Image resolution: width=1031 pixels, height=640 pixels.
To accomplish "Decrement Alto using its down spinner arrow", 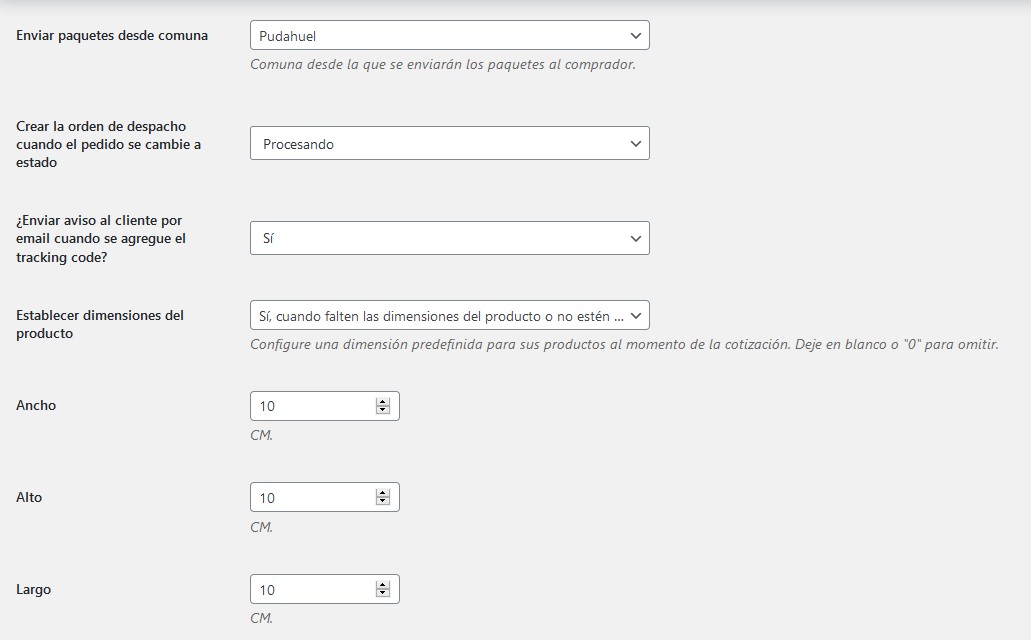I will (x=382, y=503).
